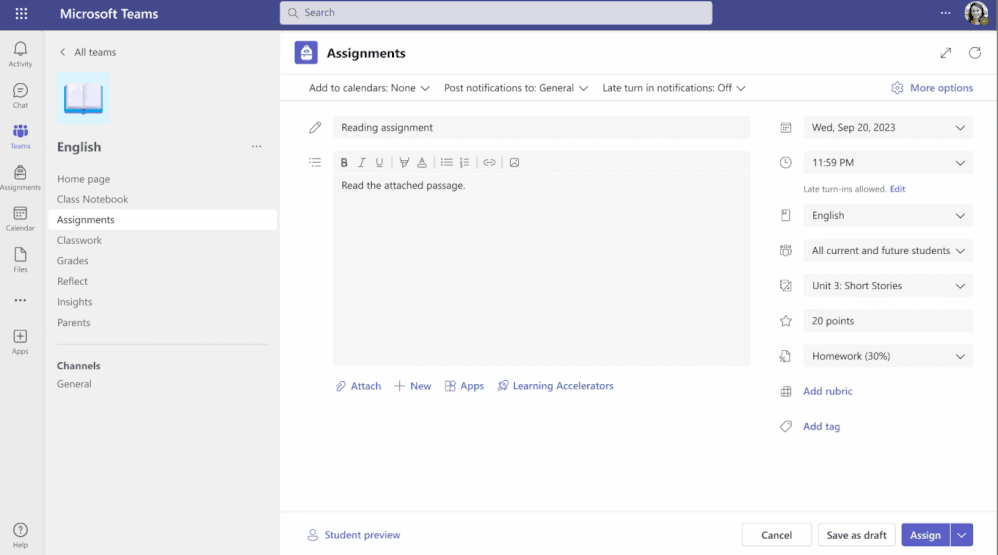Image resolution: width=998 pixels, height=555 pixels.
Task: Select the English team book thumbnail
Action: [83, 98]
